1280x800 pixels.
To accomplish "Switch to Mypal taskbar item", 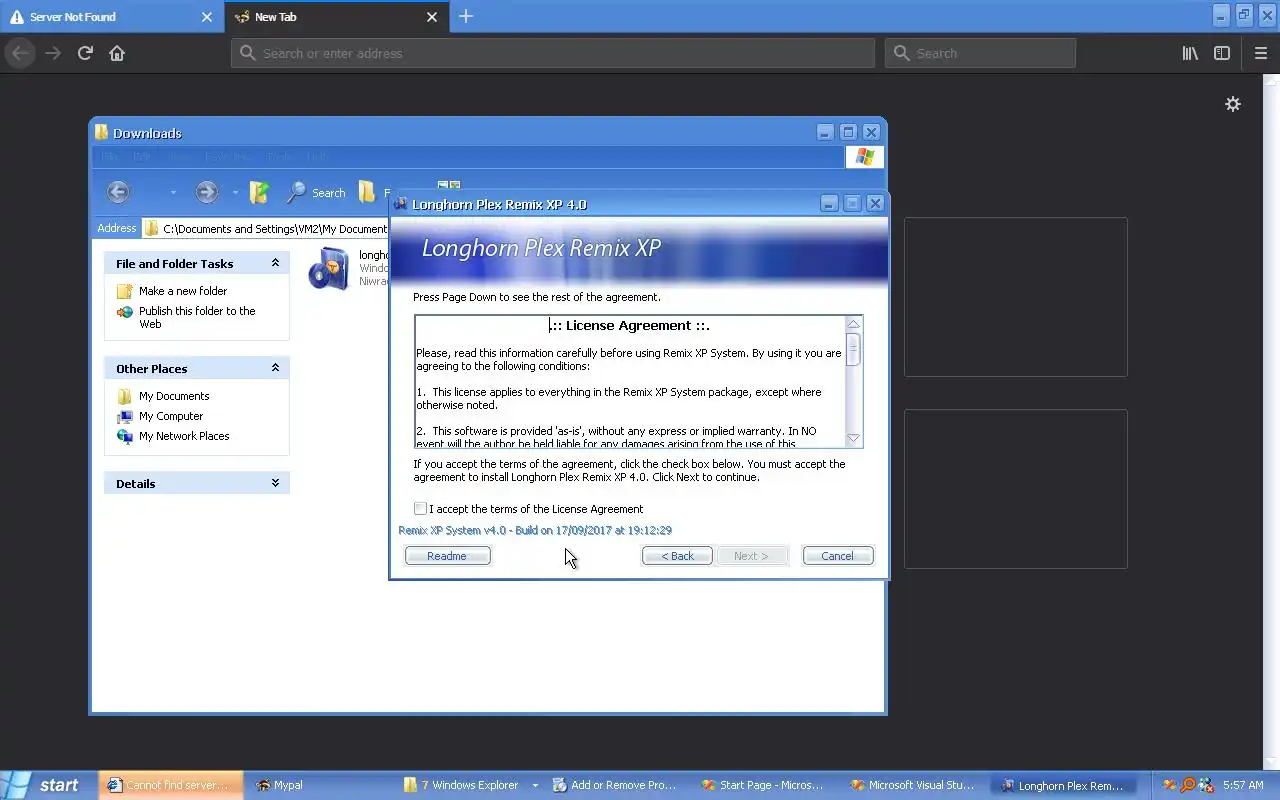I will (x=320, y=785).
